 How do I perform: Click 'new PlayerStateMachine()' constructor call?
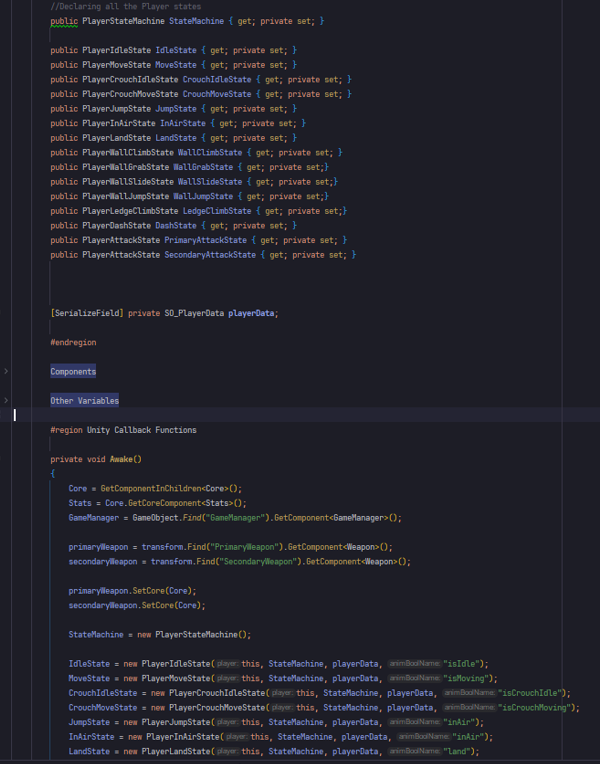pos(194,635)
